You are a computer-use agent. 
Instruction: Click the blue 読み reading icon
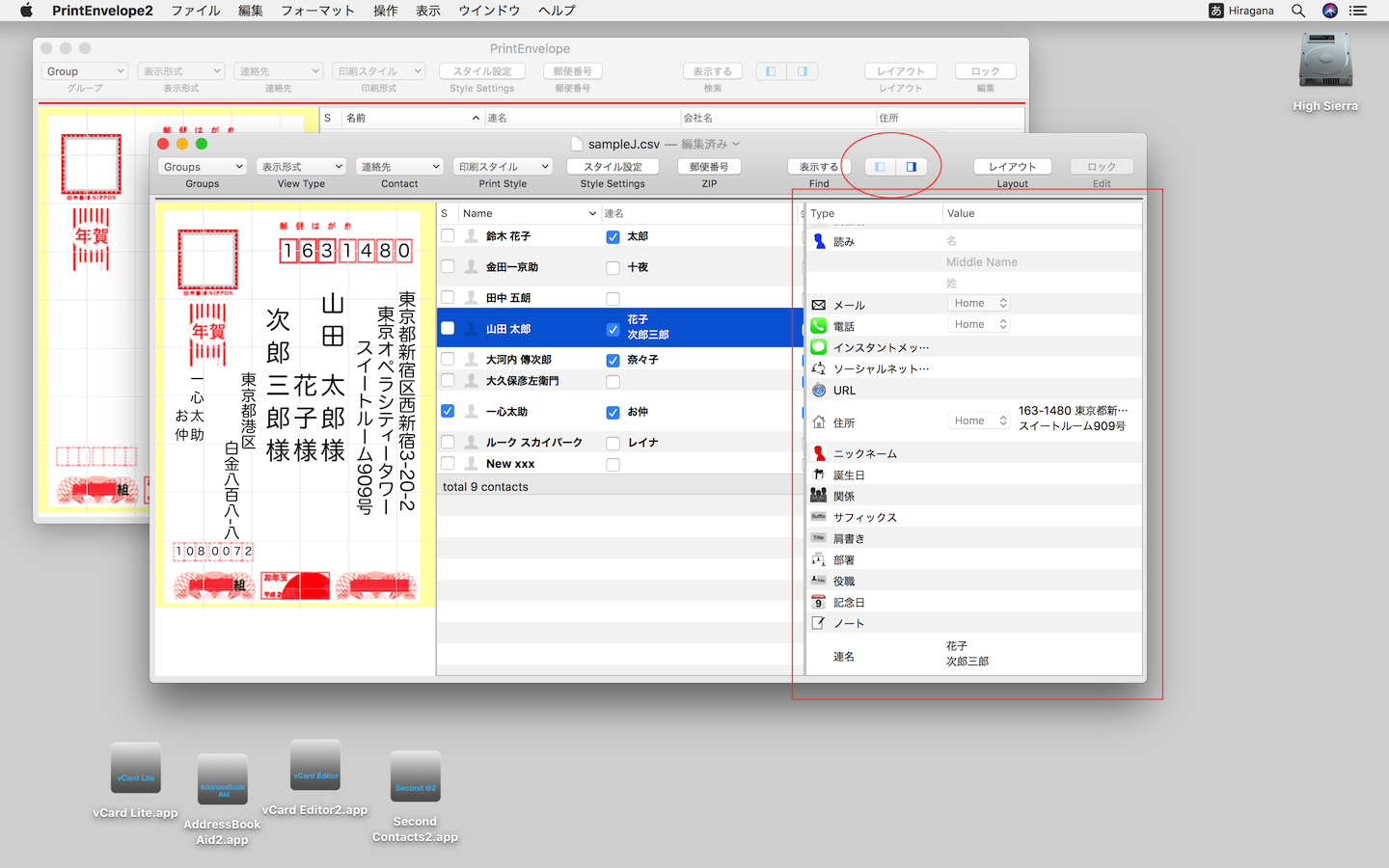[819, 241]
